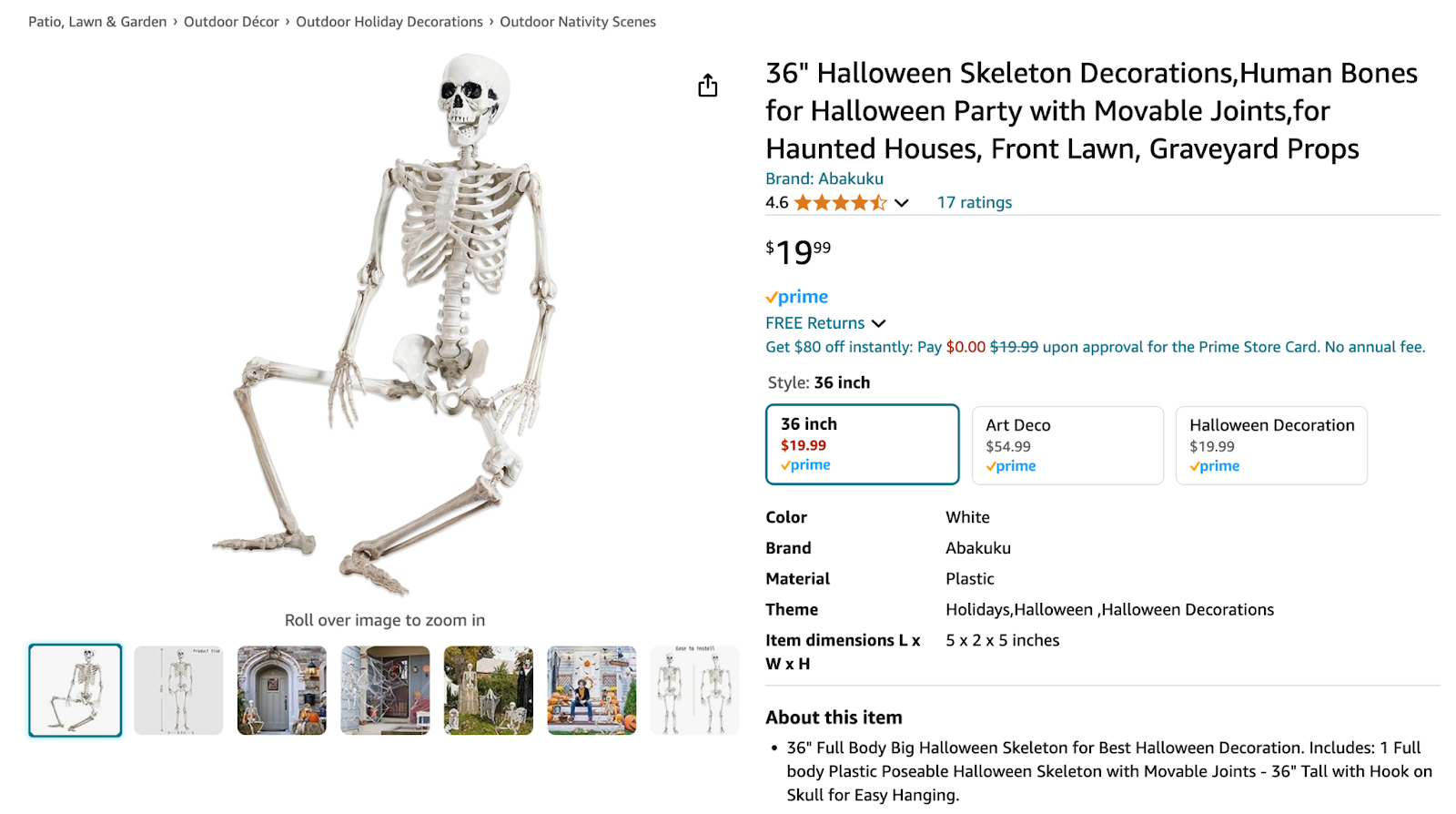Click the Prime badge under the price
Image resolution: width=1456 pixels, height=814 pixels.
[x=795, y=296]
